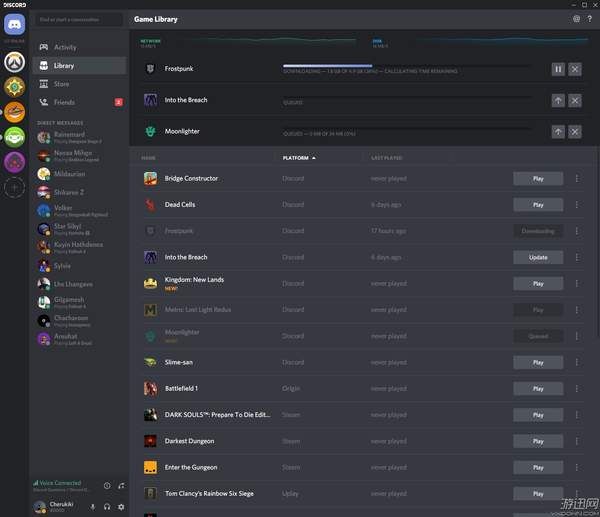Image resolution: width=600 pixels, height=517 pixels.
Task: Add a new server with plus icon
Action: (x=15, y=188)
